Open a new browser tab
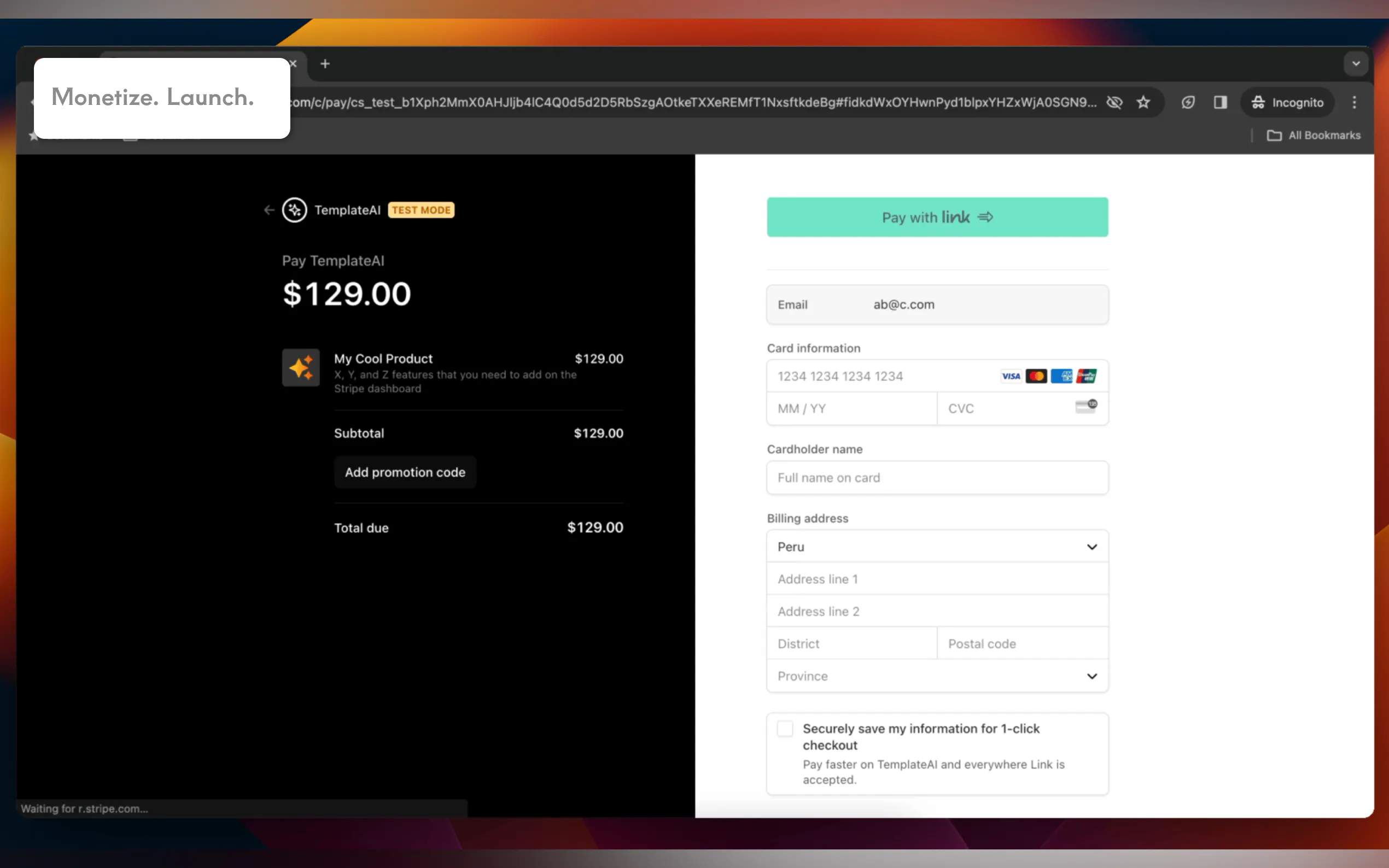The width and height of the screenshot is (1389, 868). [x=325, y=64]
